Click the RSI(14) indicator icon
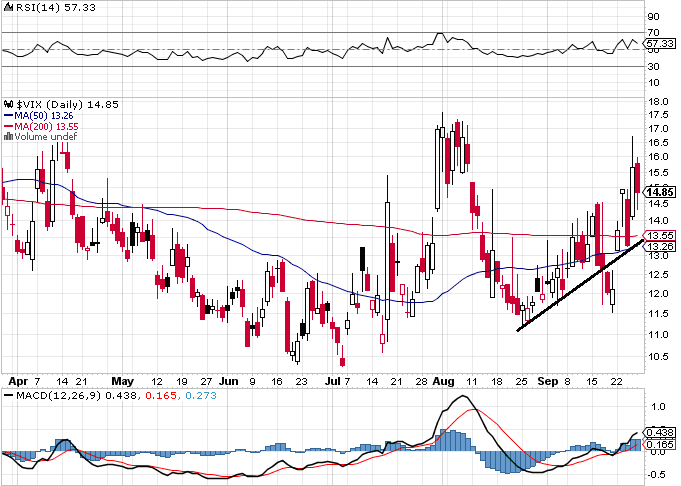 (x=9, y=8)
